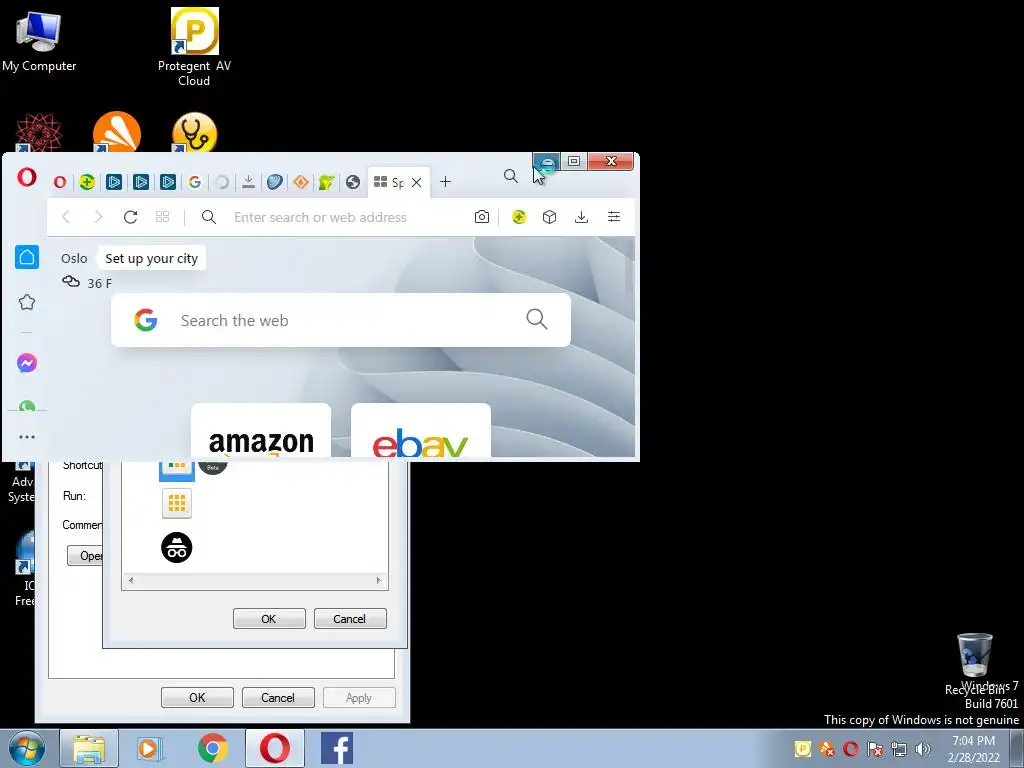Open the Easy Setup sliders icon

614,217
